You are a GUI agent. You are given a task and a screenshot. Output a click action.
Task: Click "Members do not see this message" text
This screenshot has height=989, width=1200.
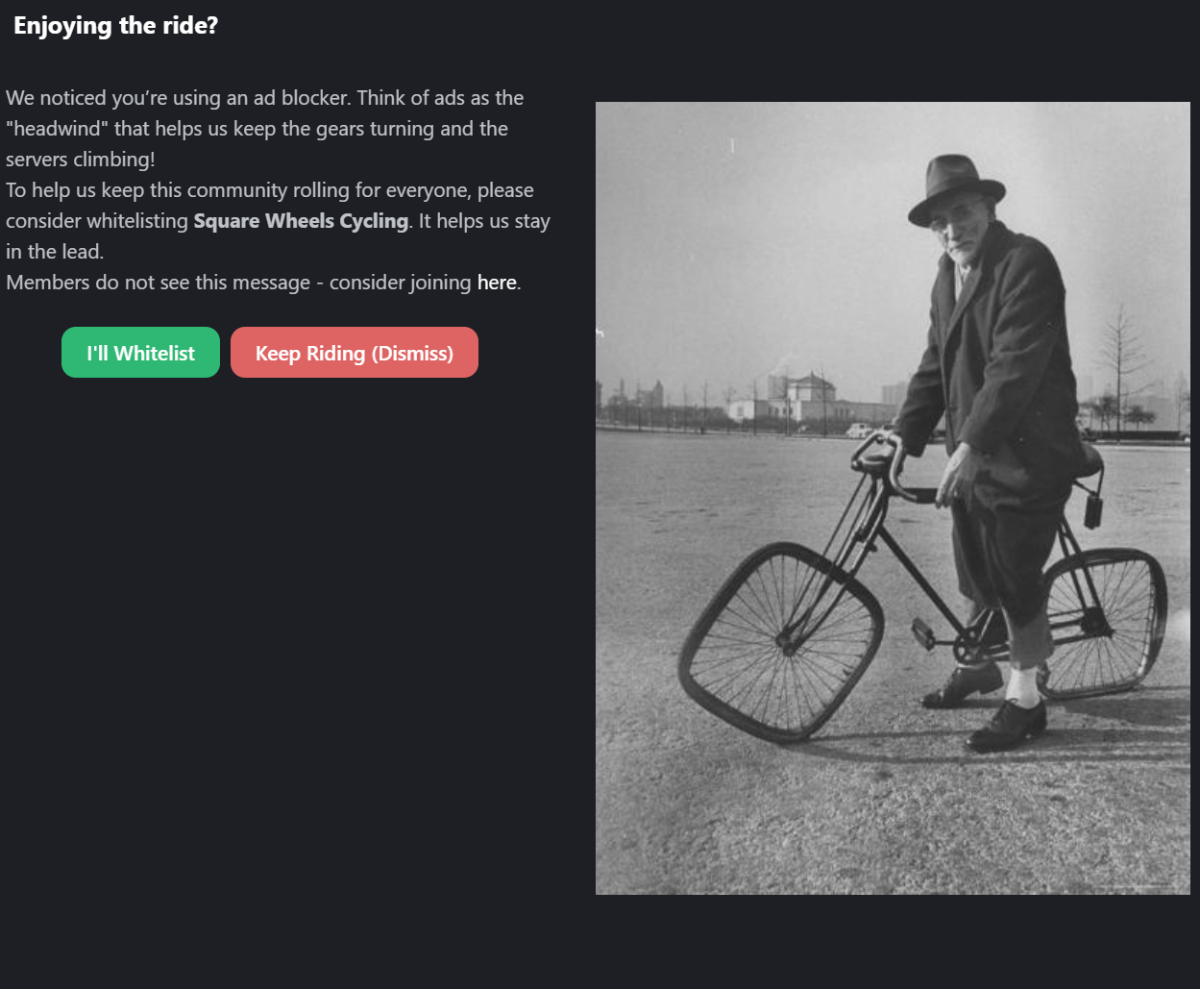point(158,283)
